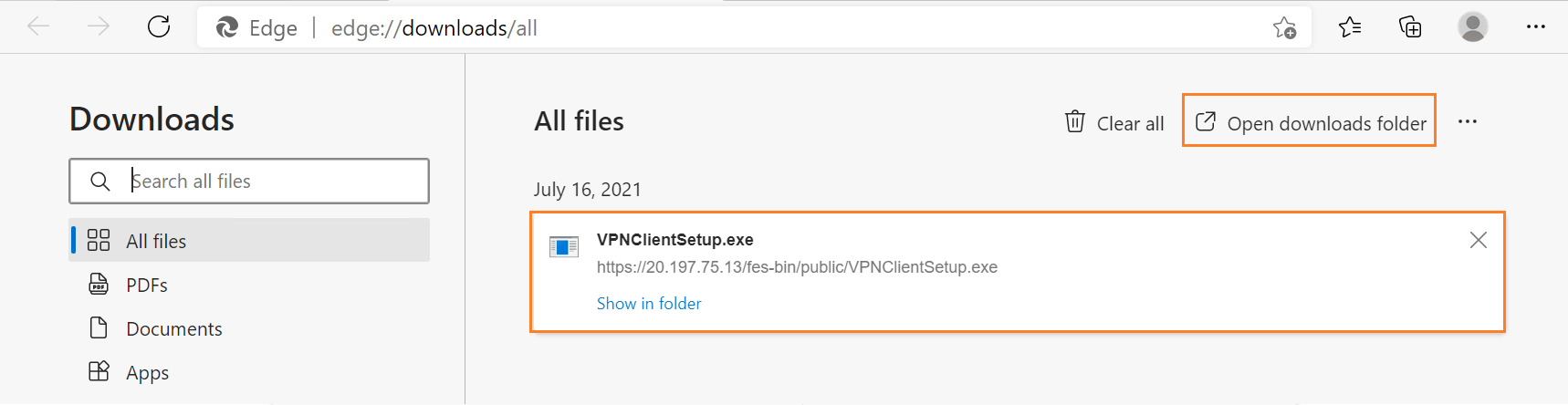
Task: Click the Clear all trash button
Action: point(1114,122)
